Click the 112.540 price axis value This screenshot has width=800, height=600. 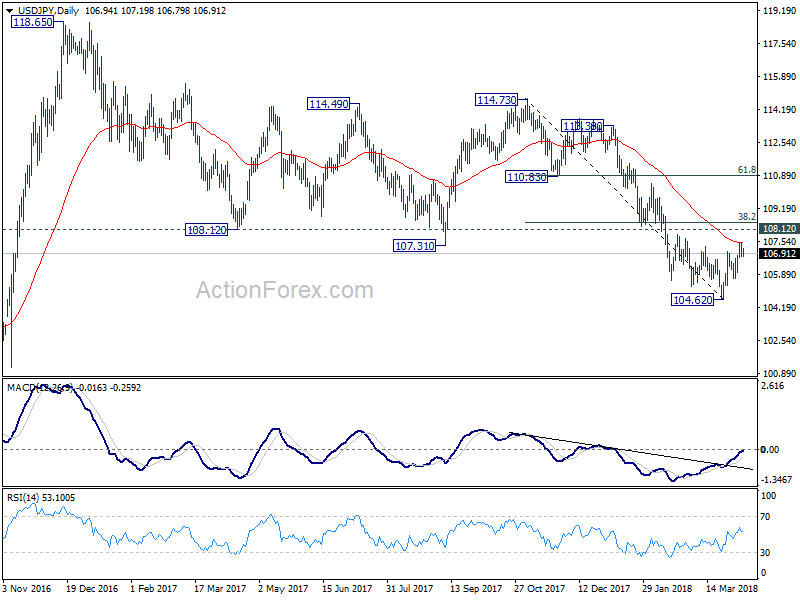pyautogui.click(x=779, y=142)
